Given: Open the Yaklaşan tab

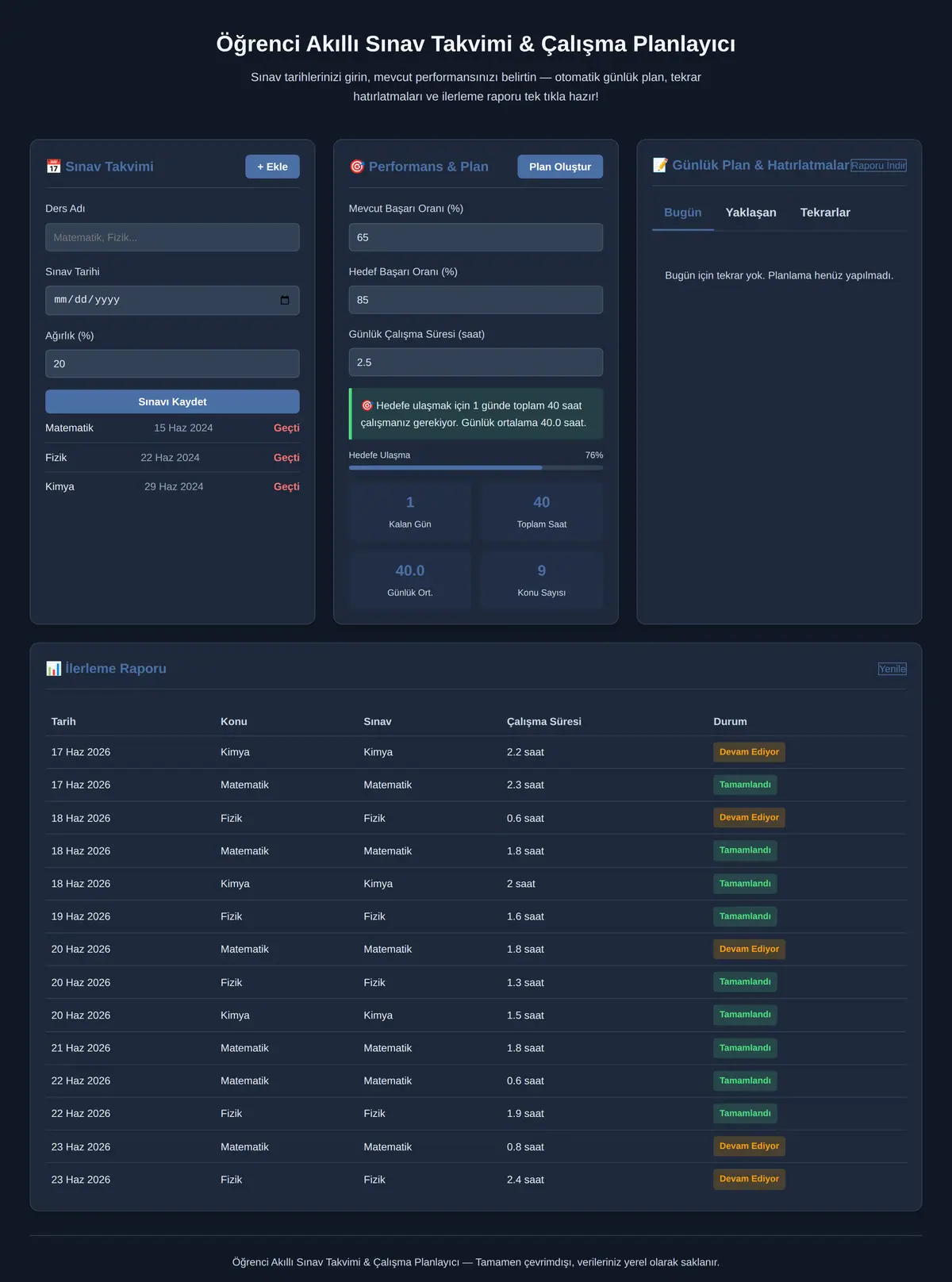Looking at the screenshot, I should 751,213.
